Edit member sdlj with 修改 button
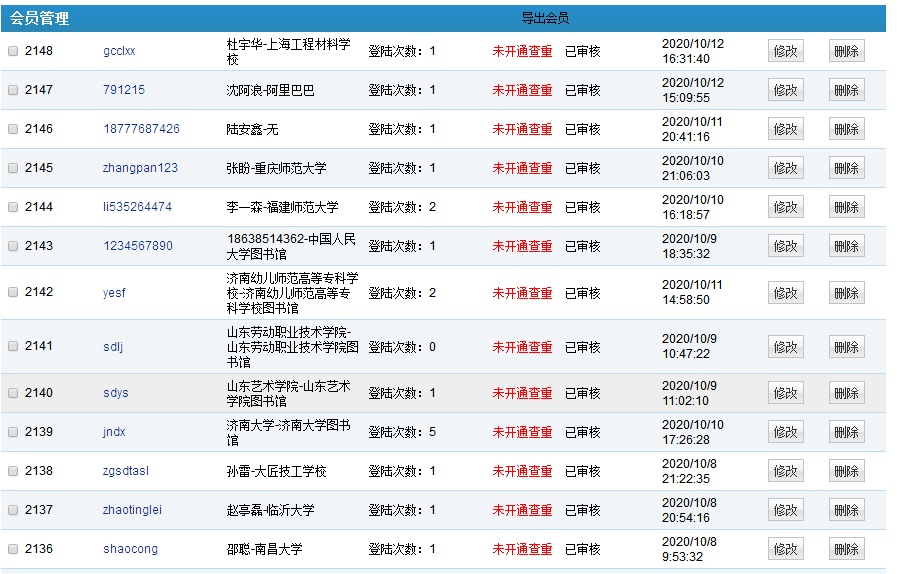899x574 pixels. tap(785, 347)
